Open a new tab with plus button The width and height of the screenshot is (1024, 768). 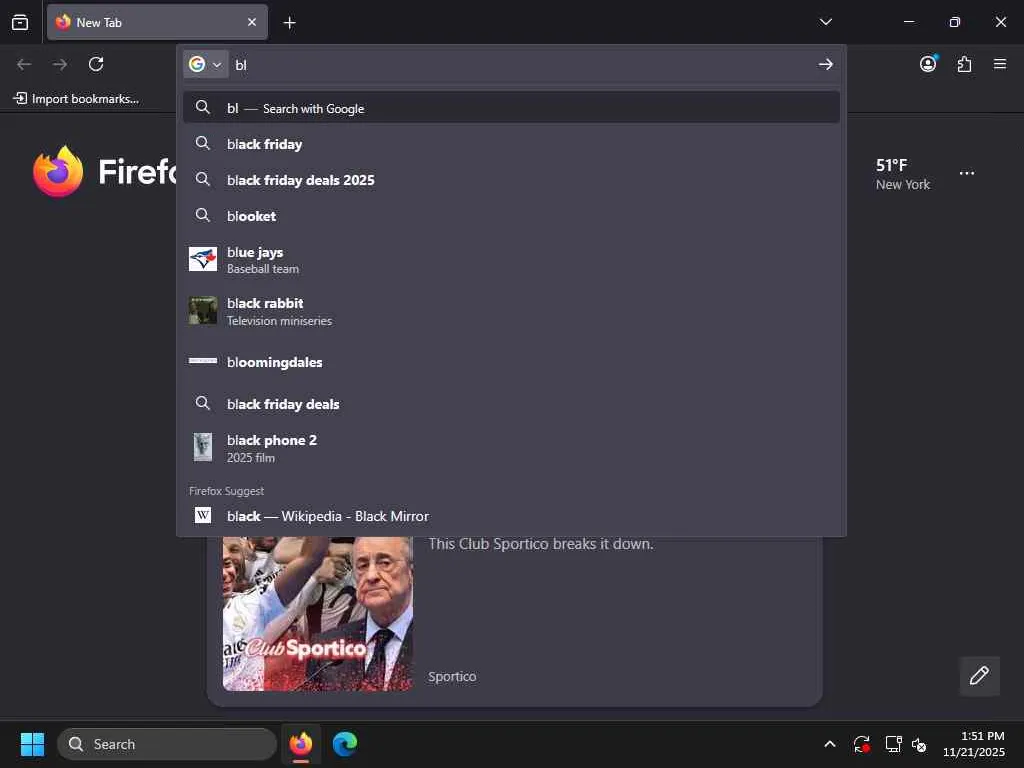pos(289,23)
